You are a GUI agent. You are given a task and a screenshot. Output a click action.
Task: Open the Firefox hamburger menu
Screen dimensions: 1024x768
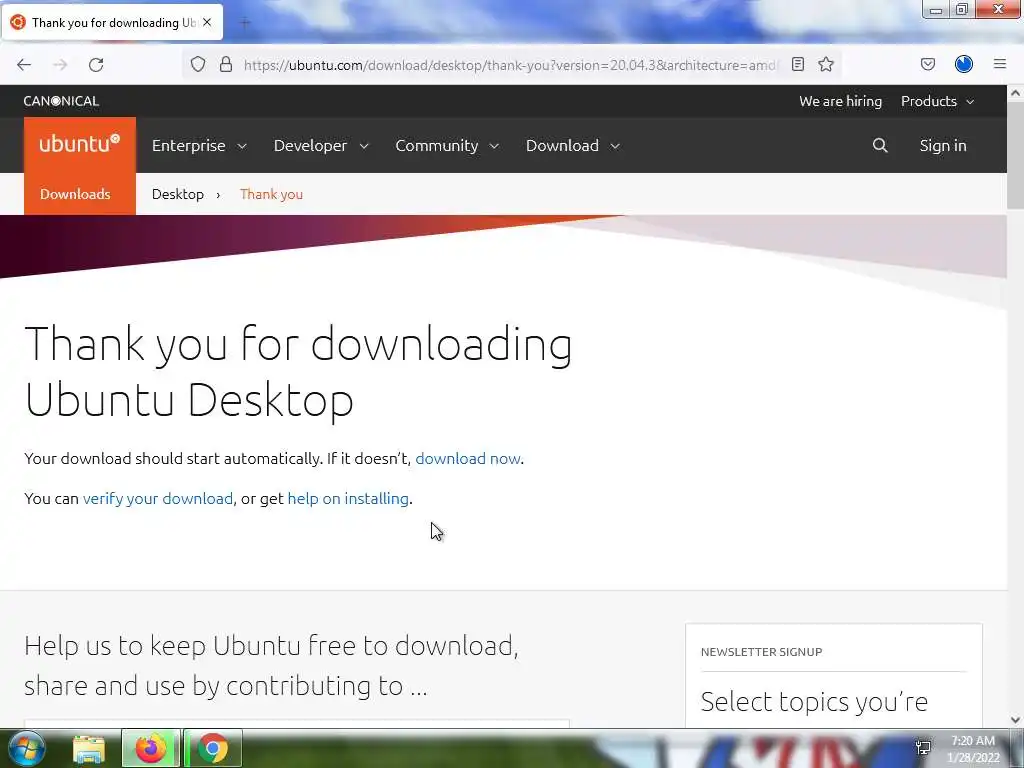pyautogui.click(x=1000, y=64)
